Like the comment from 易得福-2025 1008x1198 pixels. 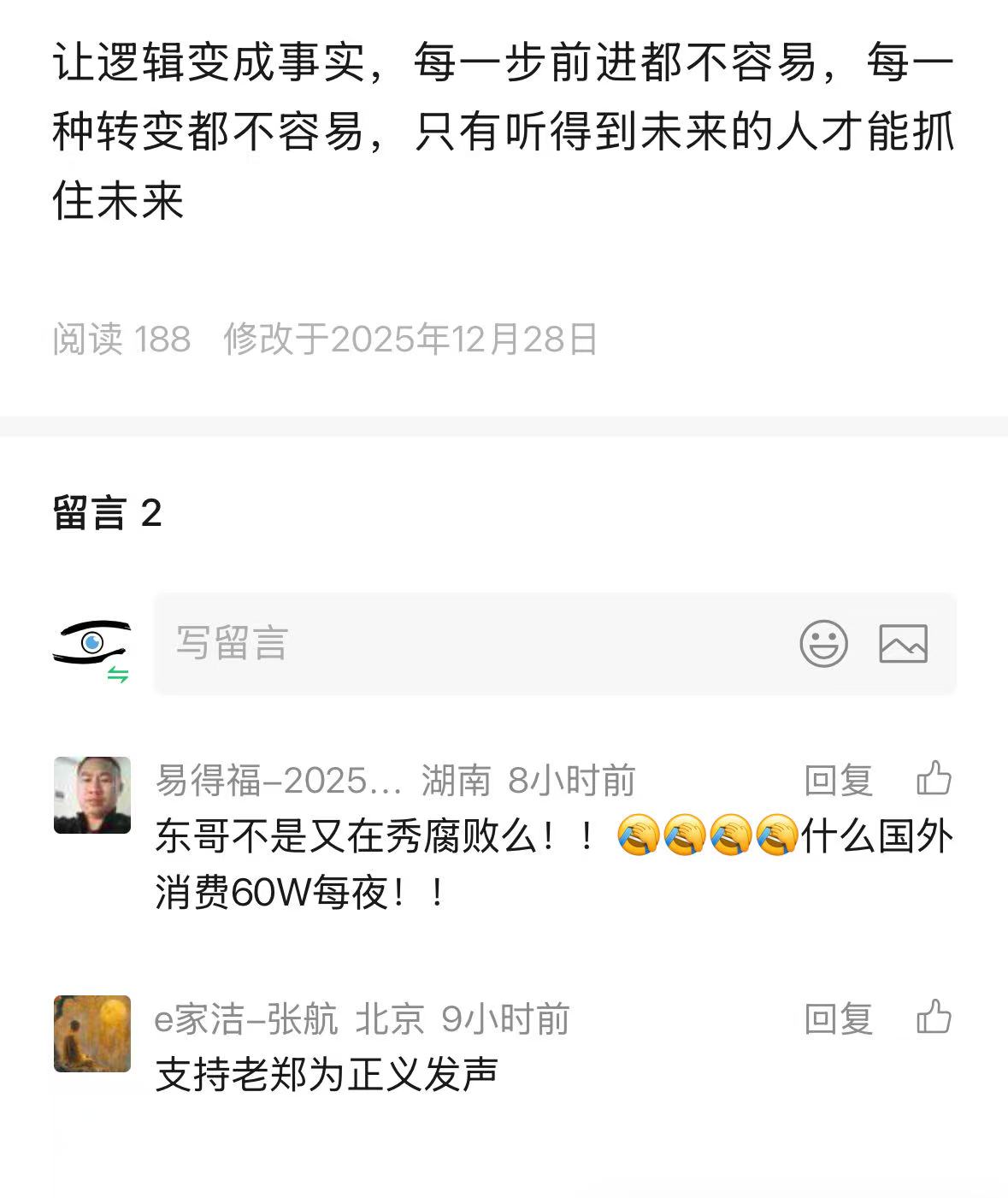(934, 779)
